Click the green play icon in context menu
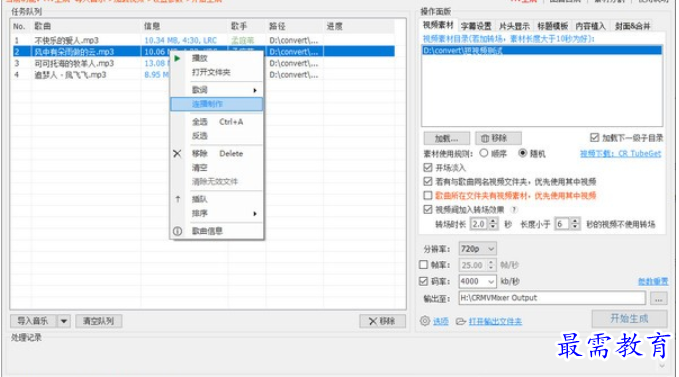679x377 pixels. 177,58
